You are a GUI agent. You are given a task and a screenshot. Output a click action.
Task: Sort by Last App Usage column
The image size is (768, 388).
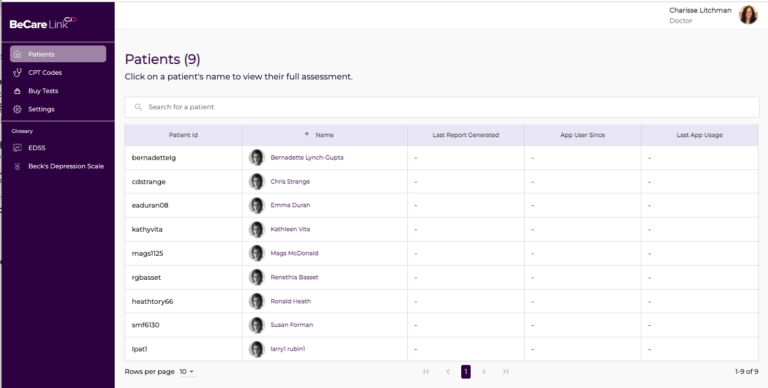(x=699, y=135)
